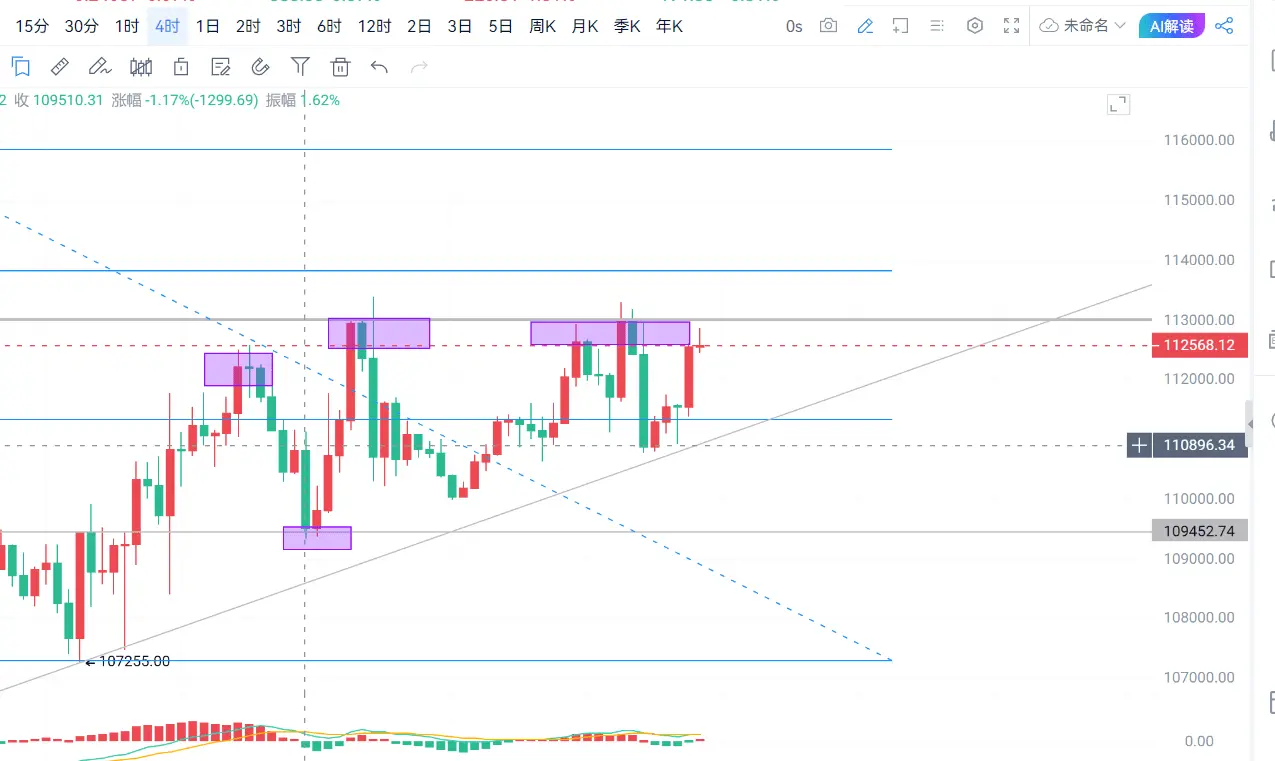
Task: Click the 109452.74 price line label
Action: click(1199, 531)
